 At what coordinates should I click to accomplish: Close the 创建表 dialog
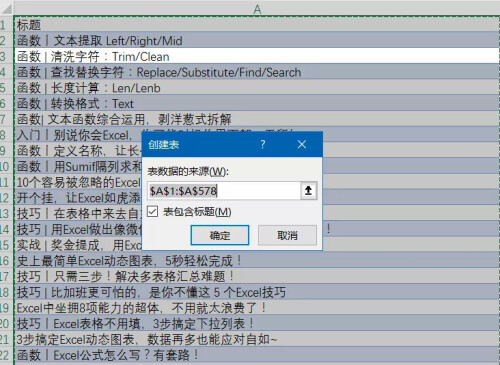(x=302, y=144)
